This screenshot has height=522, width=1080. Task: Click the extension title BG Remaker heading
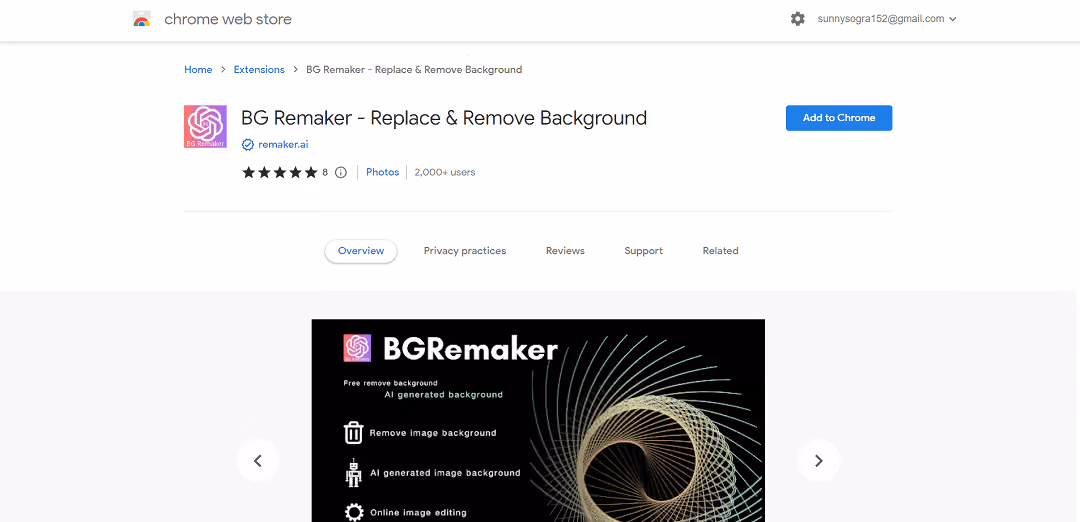[x=444, y=118]
